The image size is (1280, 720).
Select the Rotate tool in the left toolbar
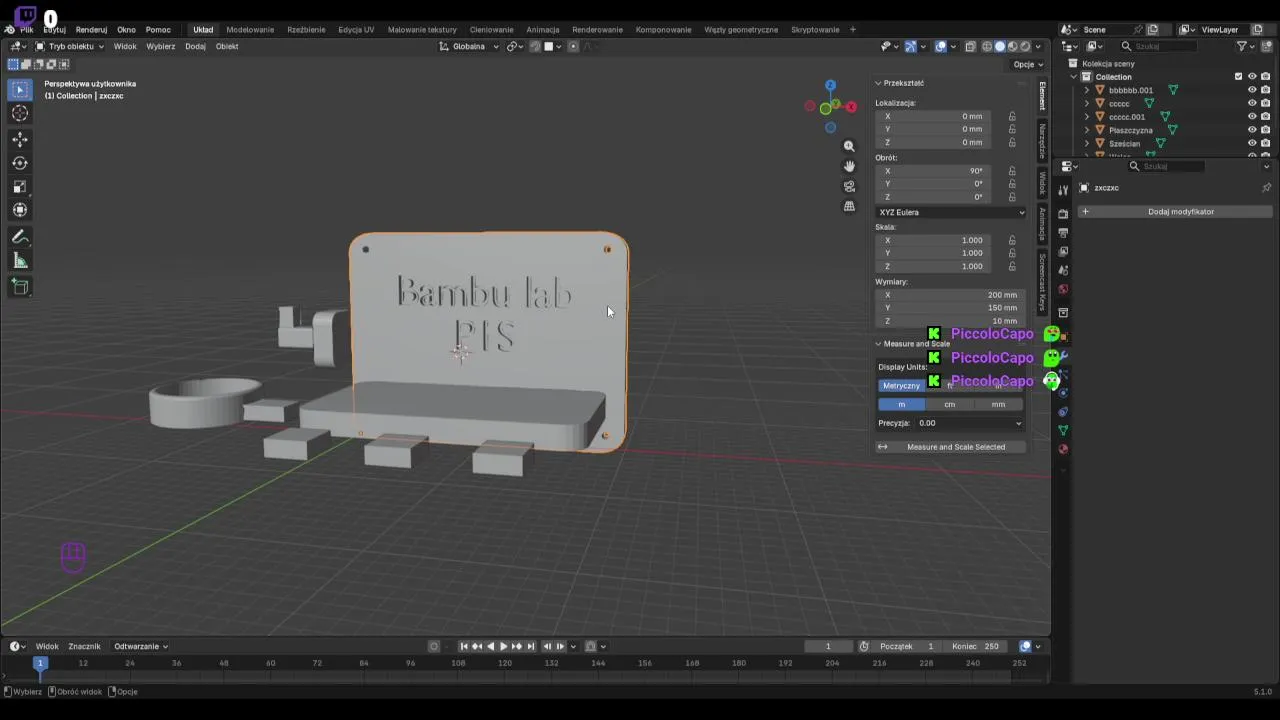(x=20, y=163)
